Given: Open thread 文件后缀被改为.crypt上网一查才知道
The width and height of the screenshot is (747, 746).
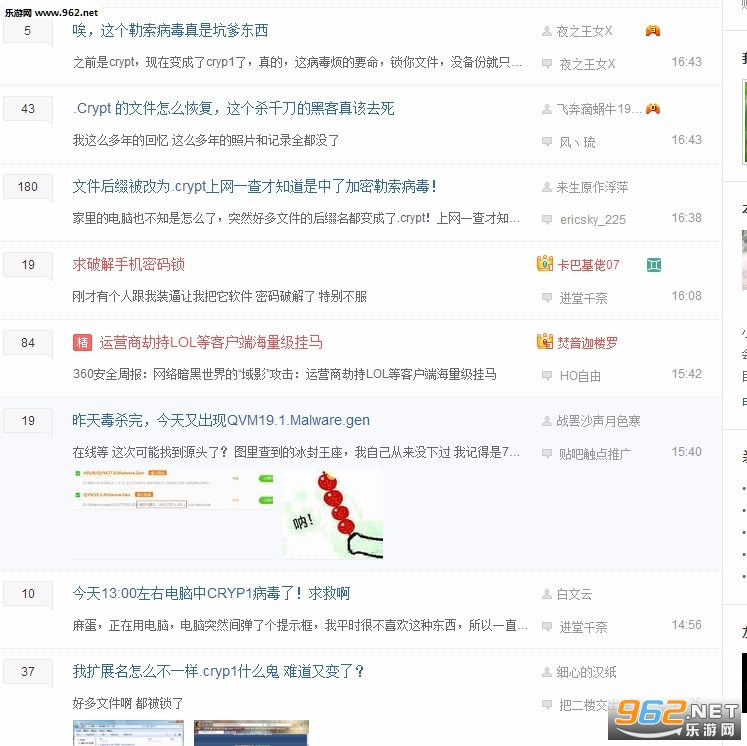Looking at the screenshot, I should click(x=255, y=186).
